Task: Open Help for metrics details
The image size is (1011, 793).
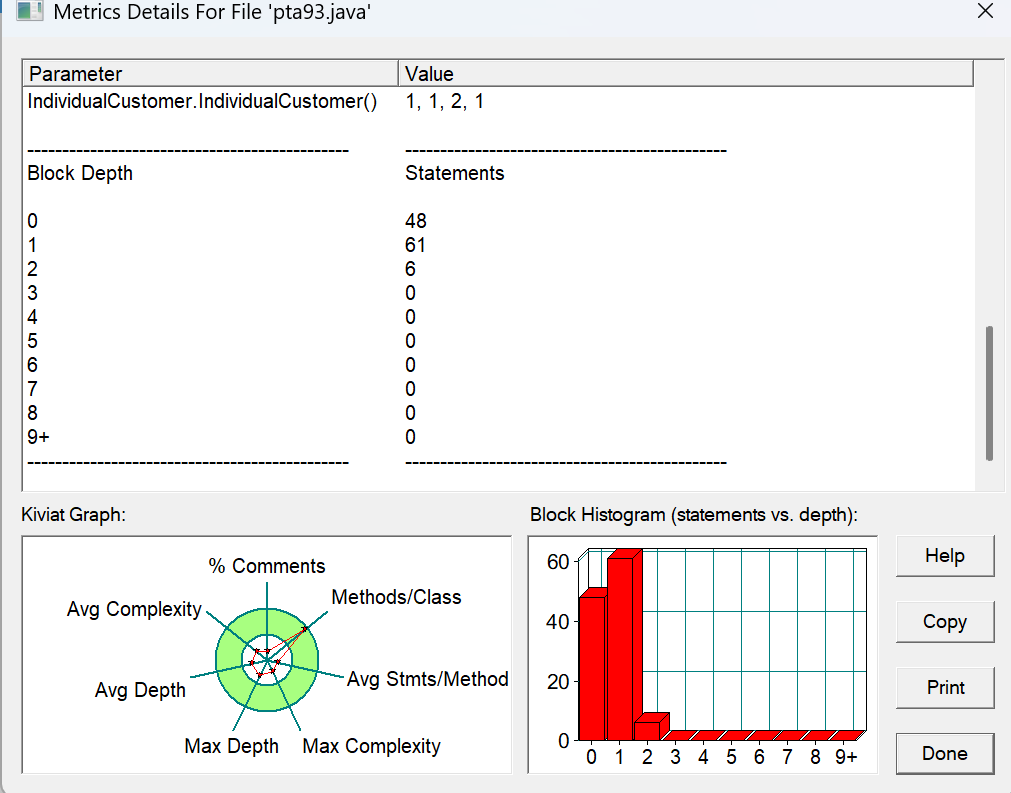Action: point(945,556)
